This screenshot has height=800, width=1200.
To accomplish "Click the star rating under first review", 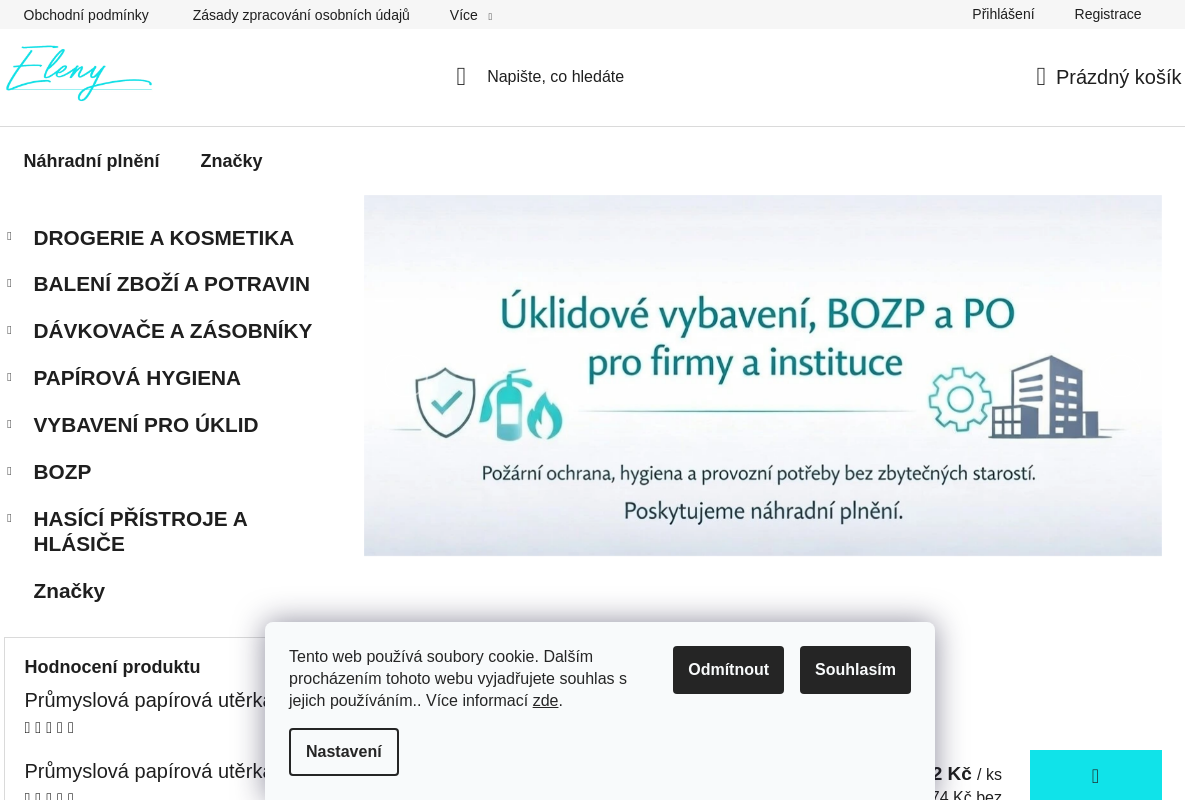I will [x=49, y=728].
